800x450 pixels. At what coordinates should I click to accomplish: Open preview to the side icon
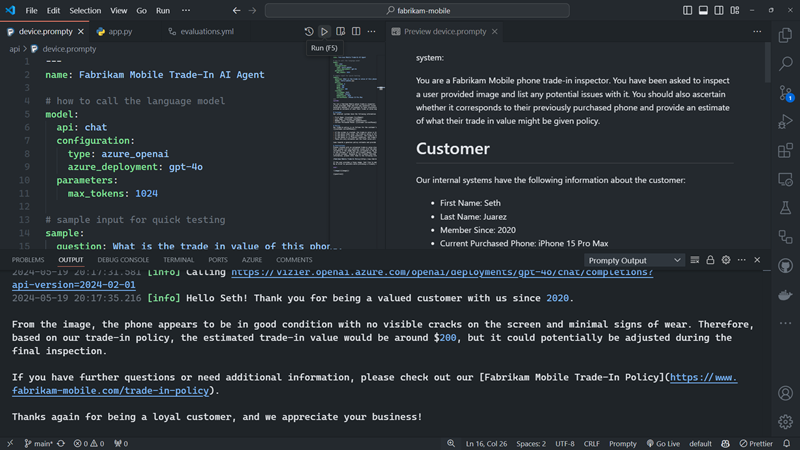(x=340, y=32)
